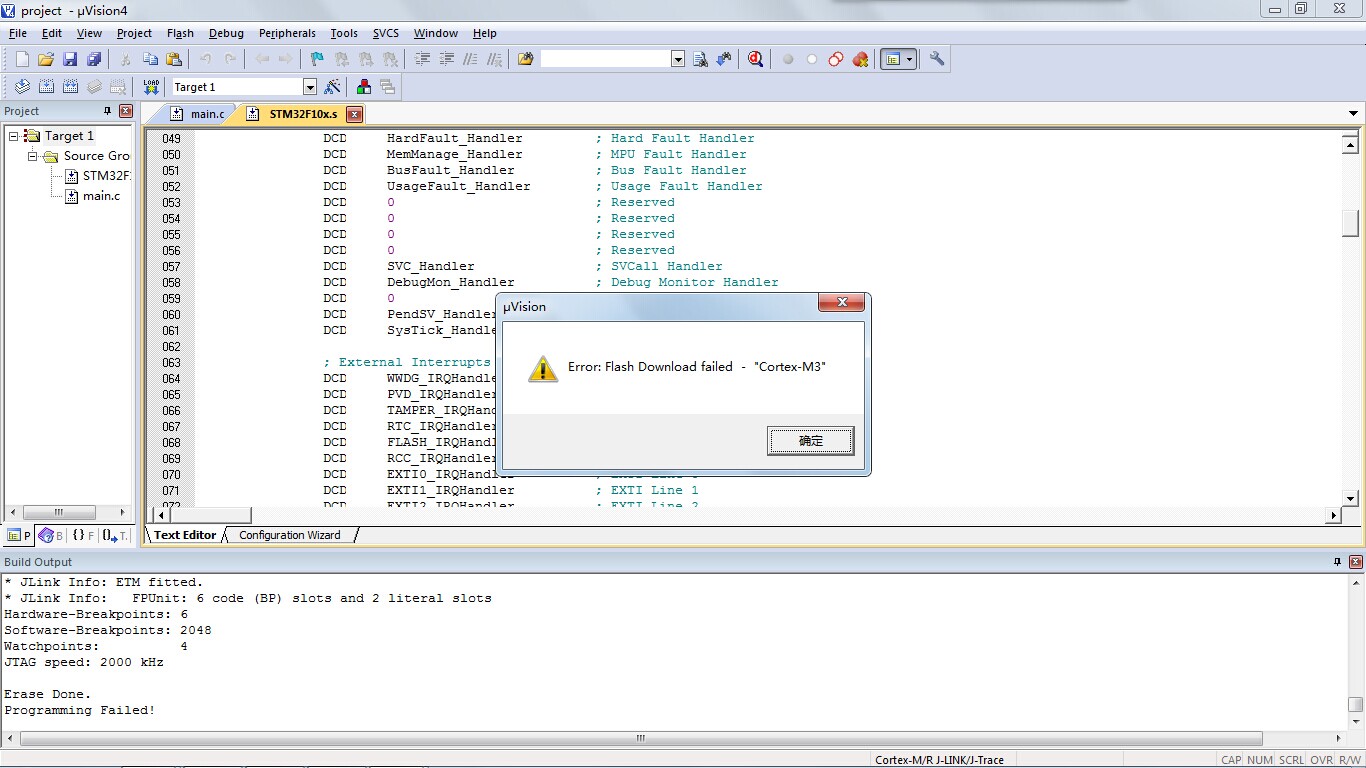This screenshot has height=768, width=1366.
Task: Start the debug session with the red d magnifier
Action: [755, 59]
